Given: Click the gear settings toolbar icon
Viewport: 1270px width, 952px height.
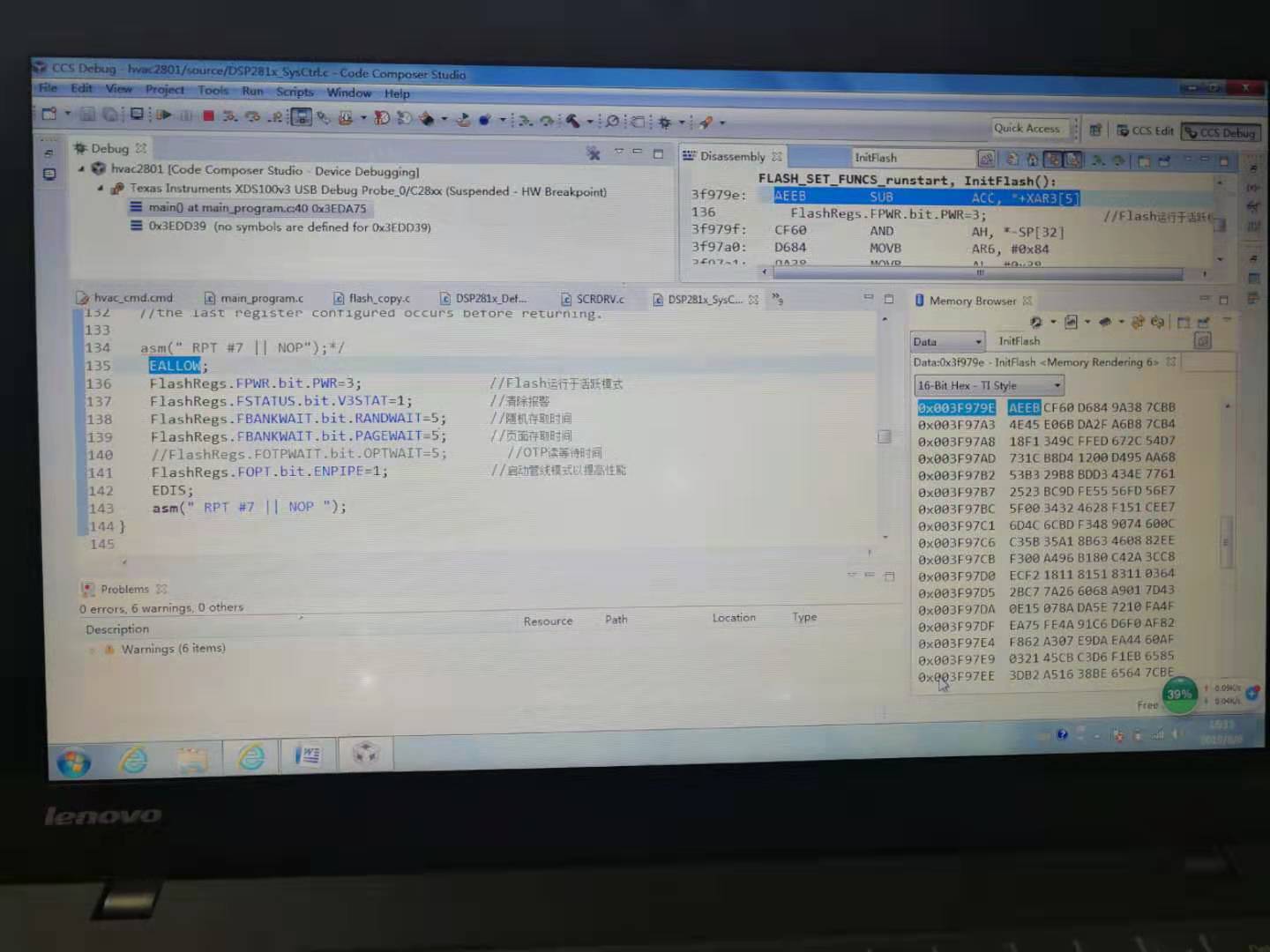Looking at the screenshot, I should [x=664, y=123].
